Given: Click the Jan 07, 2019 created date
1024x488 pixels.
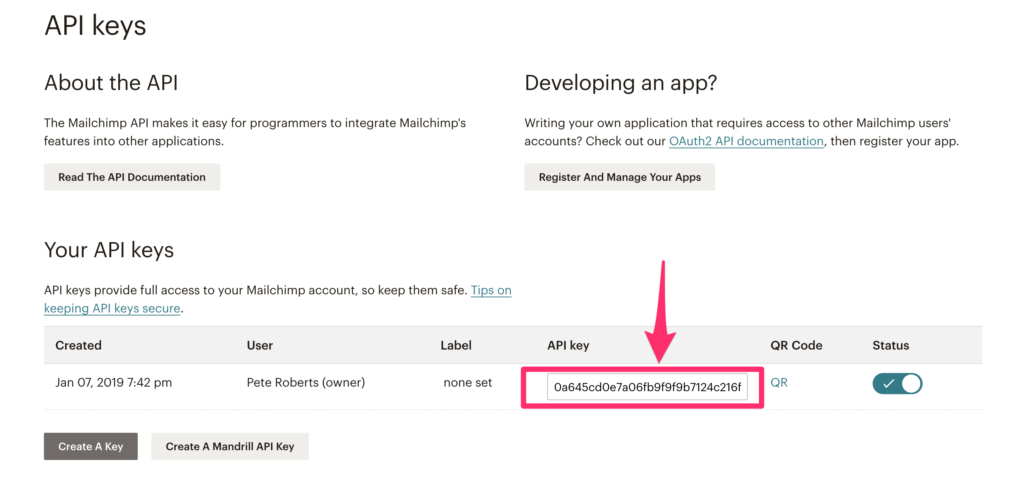Looking at the screenshot, I should click(x=111, y=382).
